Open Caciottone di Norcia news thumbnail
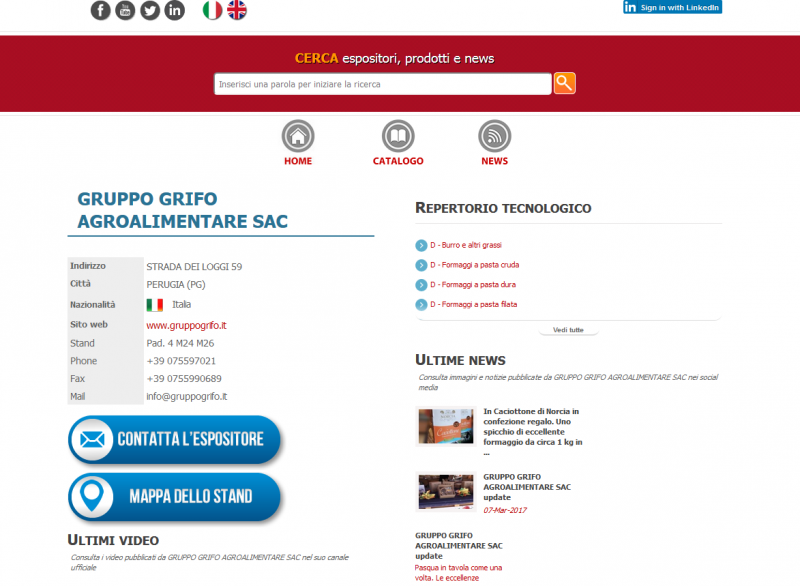800x586 pixels. coord(446,426)
